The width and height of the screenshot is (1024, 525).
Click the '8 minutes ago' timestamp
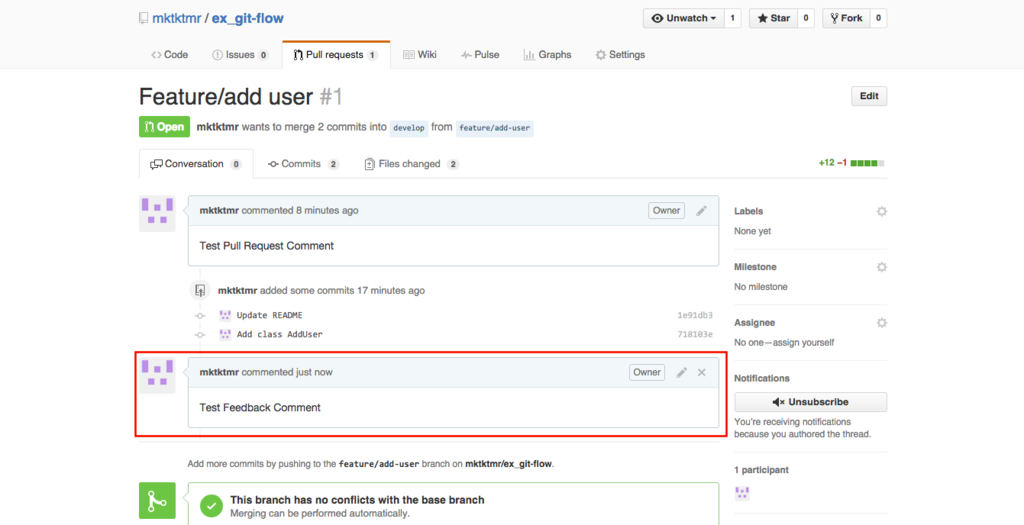(327, 210)
